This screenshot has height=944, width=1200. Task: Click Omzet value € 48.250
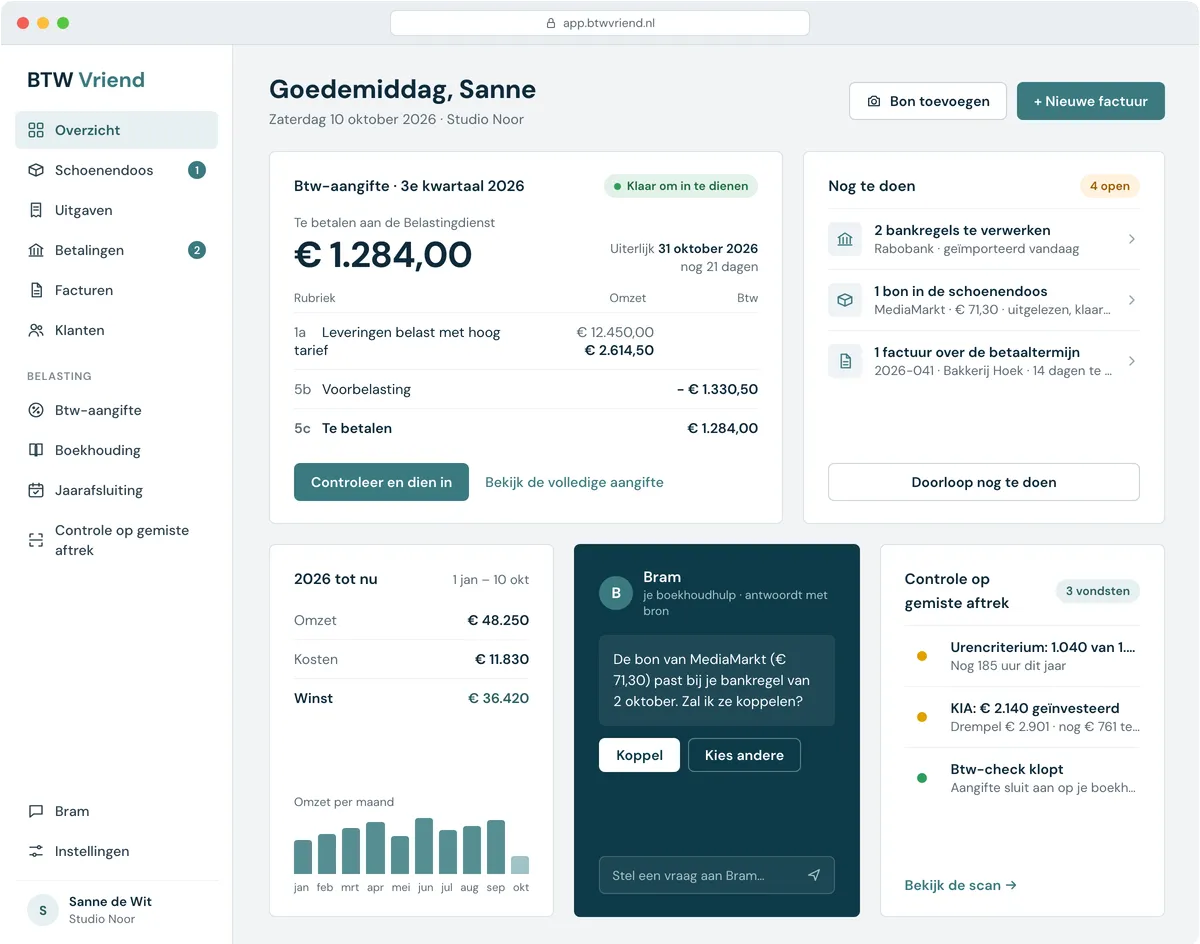click(498, 620)
